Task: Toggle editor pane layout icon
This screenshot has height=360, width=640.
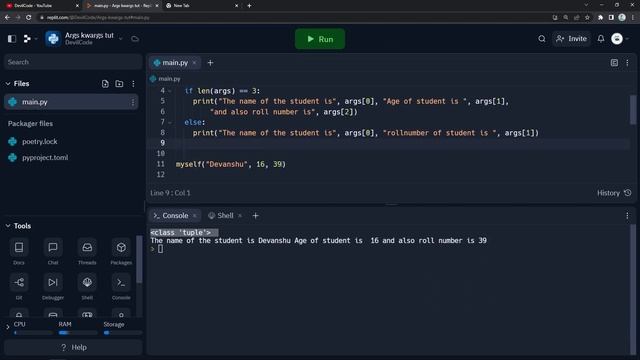Action: point(614,63)
